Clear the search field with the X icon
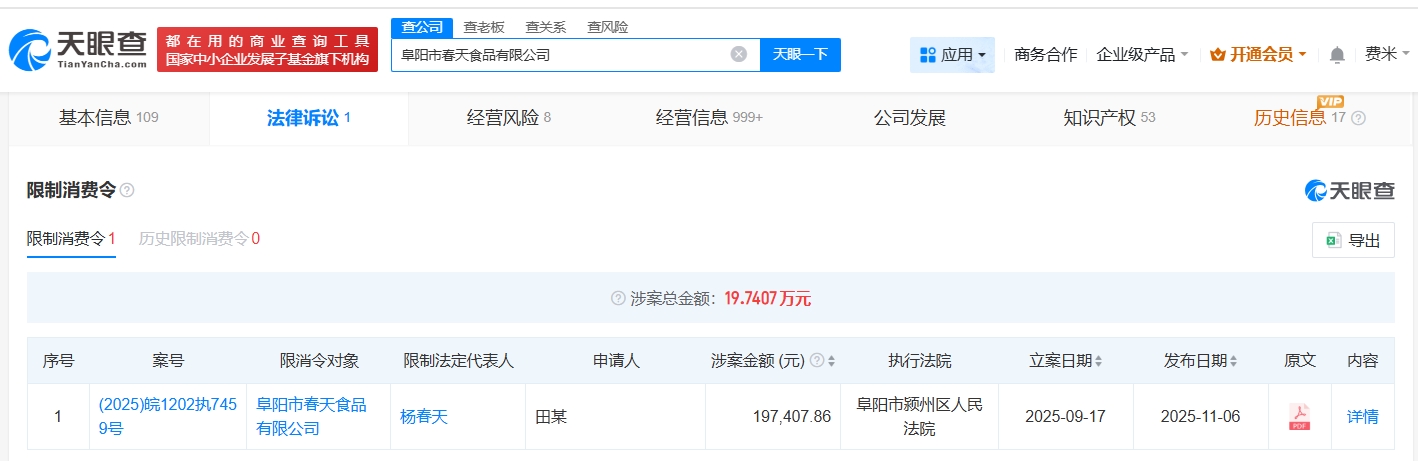The height and width of the screenshot is (461, 1418). coord(738,55)
